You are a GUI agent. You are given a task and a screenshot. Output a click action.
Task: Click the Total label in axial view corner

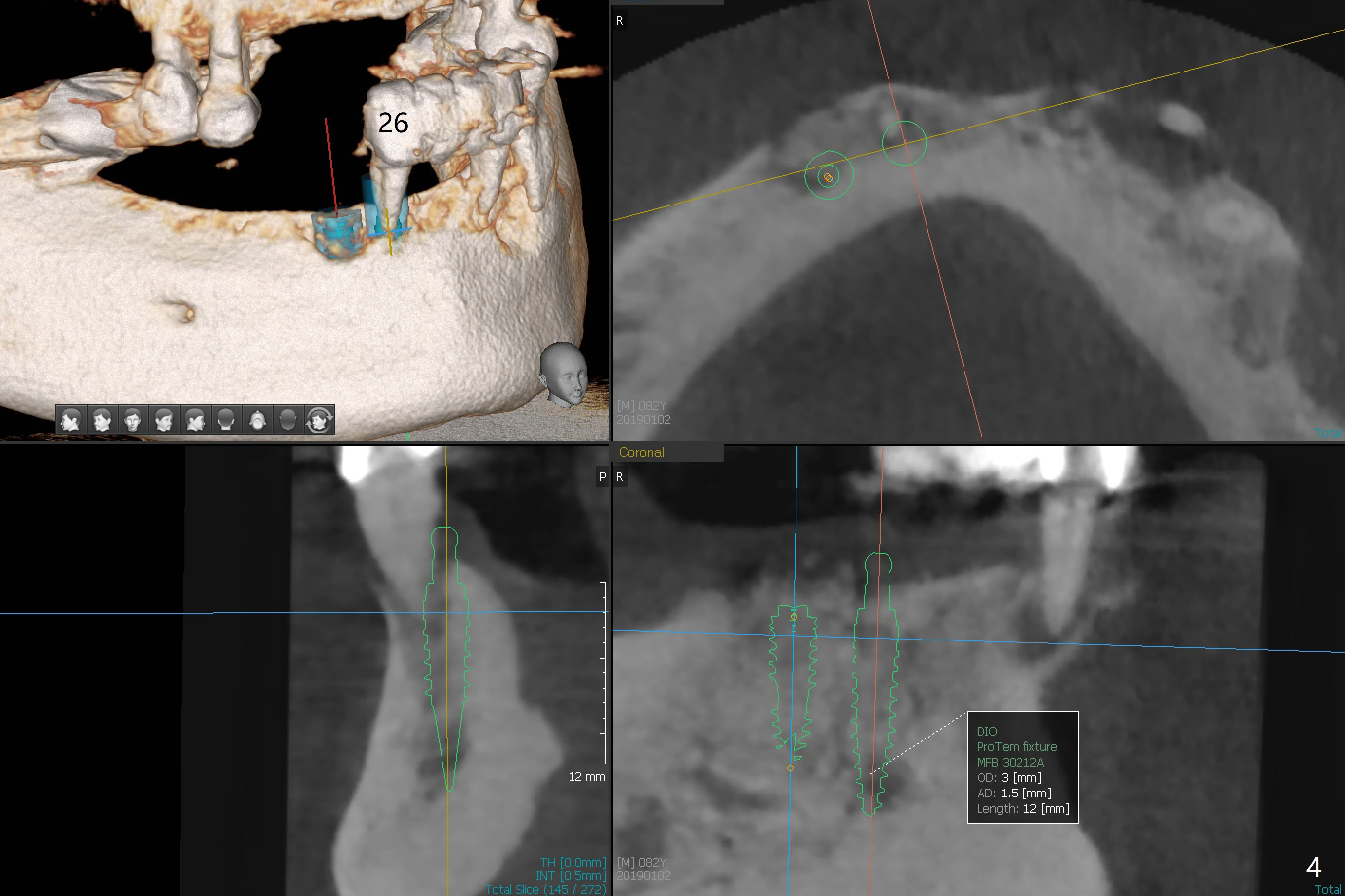point(1328,433)
